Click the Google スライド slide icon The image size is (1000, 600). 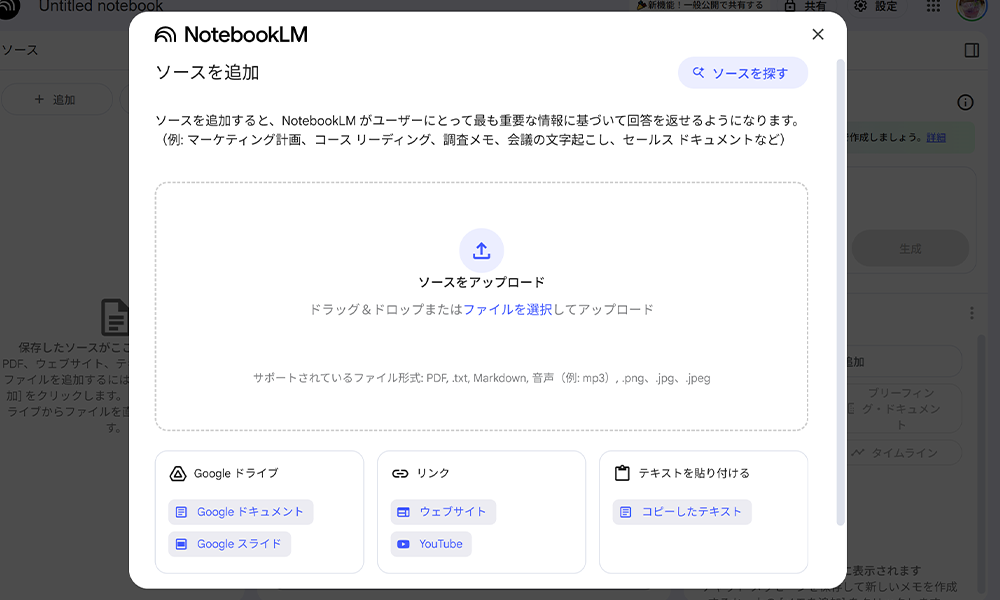(x=181, y=544)
